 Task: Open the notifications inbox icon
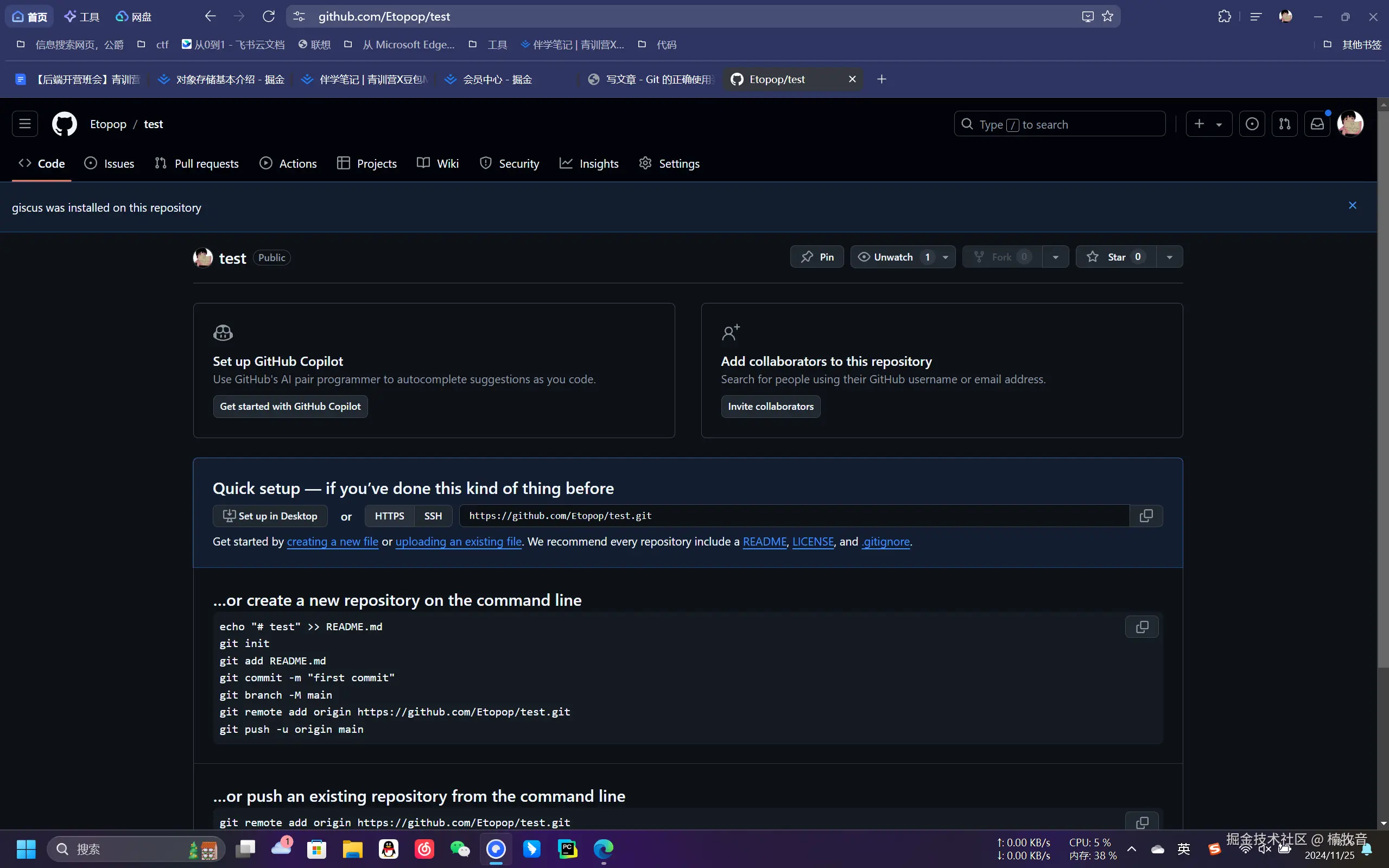tap(1317, 124)
